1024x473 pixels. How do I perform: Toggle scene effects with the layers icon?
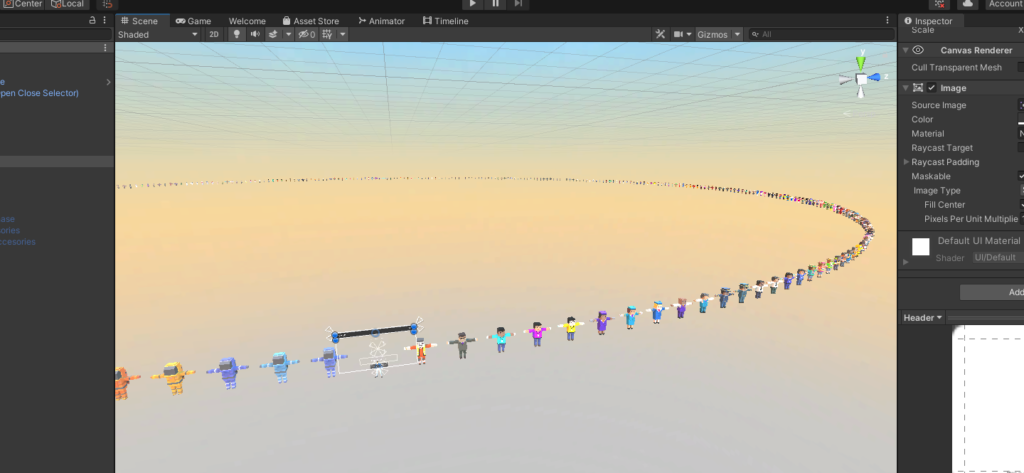point(274,35)
